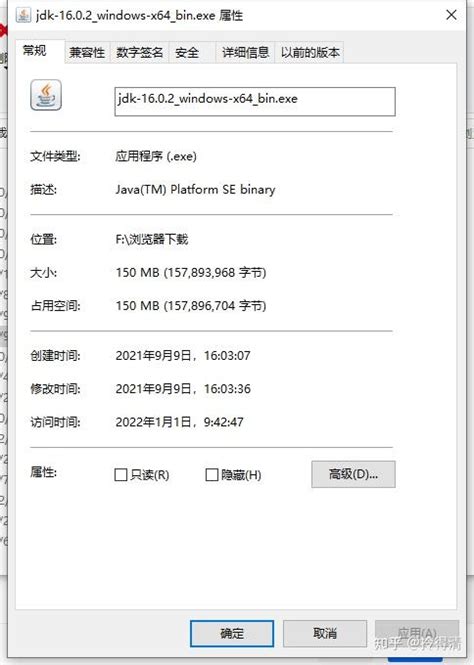The height and width of the screenshot is (665, 474).
Task: Click the large Java coffee cup file icon
Action: [x=46, y=95]
